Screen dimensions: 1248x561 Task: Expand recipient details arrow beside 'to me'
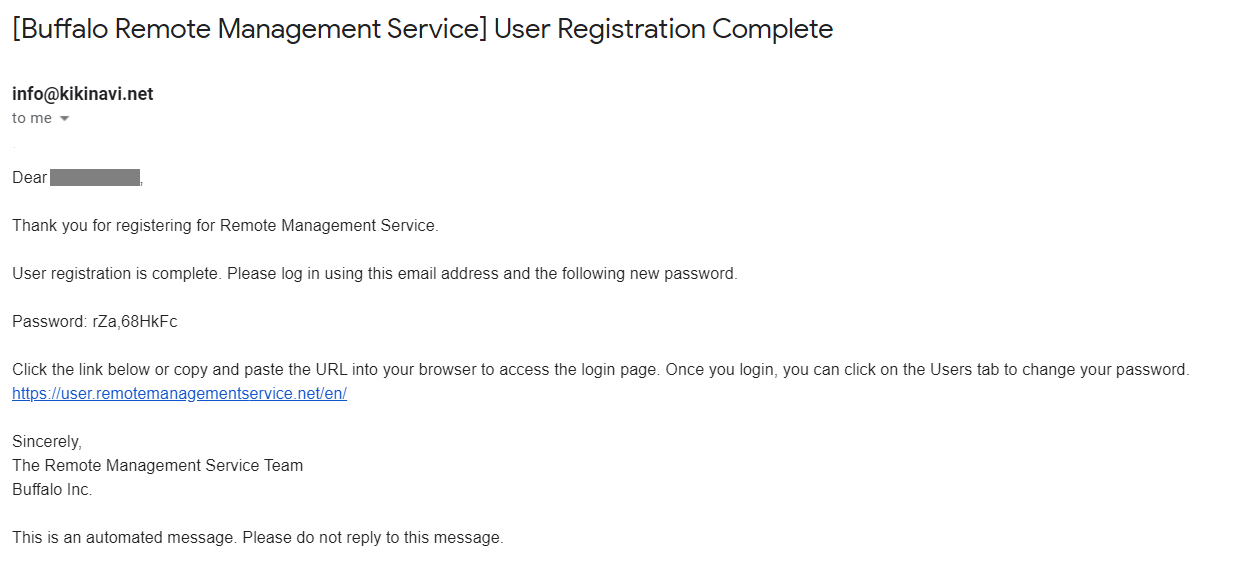65,119
